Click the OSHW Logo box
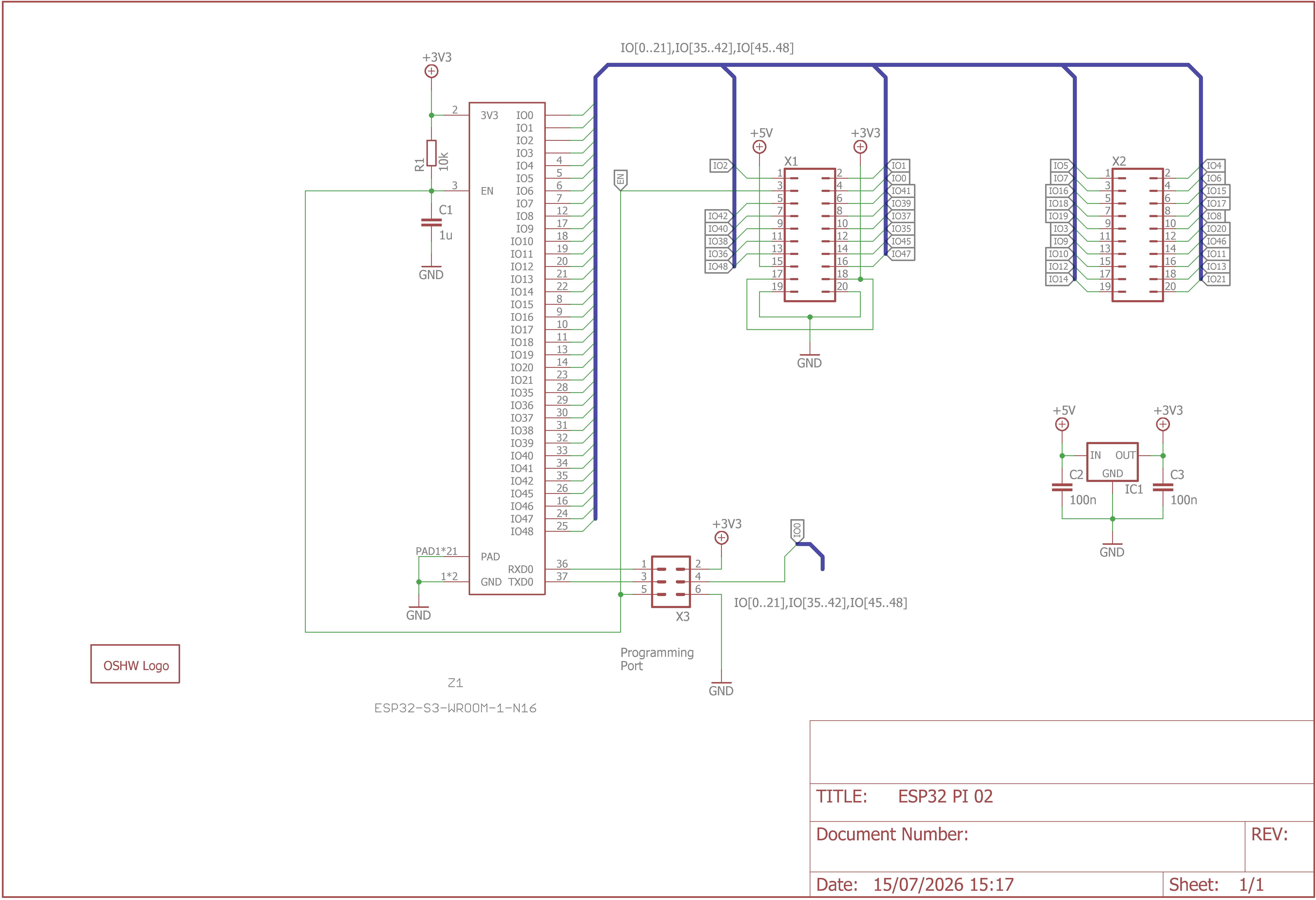Viewport: 1316px width, 900px height. 135,664
